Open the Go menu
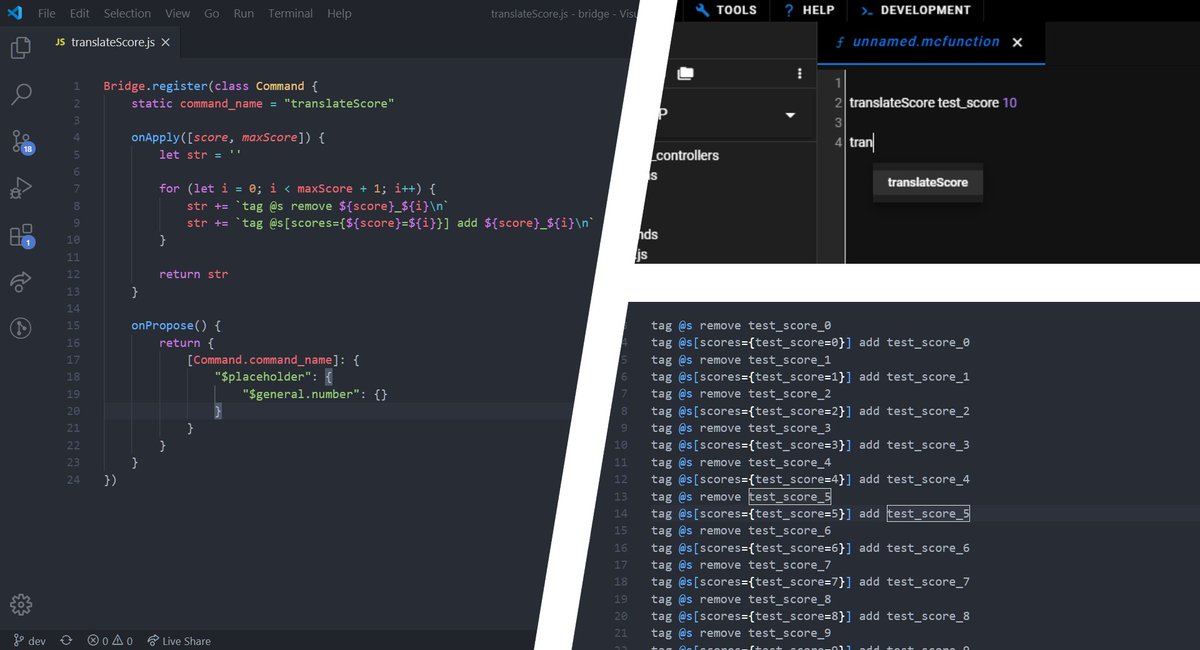1200x650 pixels. pyautogui.click(x=212, y=13)
